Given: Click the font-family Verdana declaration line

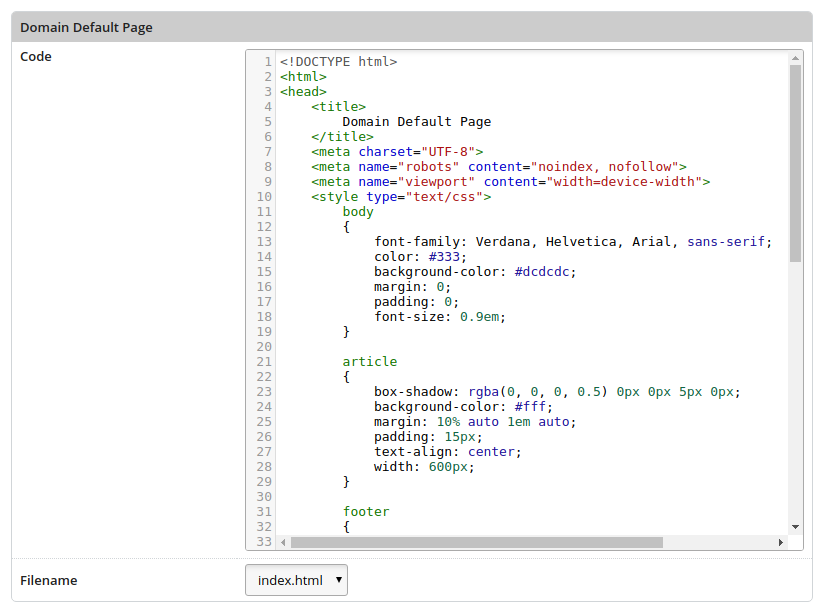Looking at the screenshot, I should pos(573,242).
